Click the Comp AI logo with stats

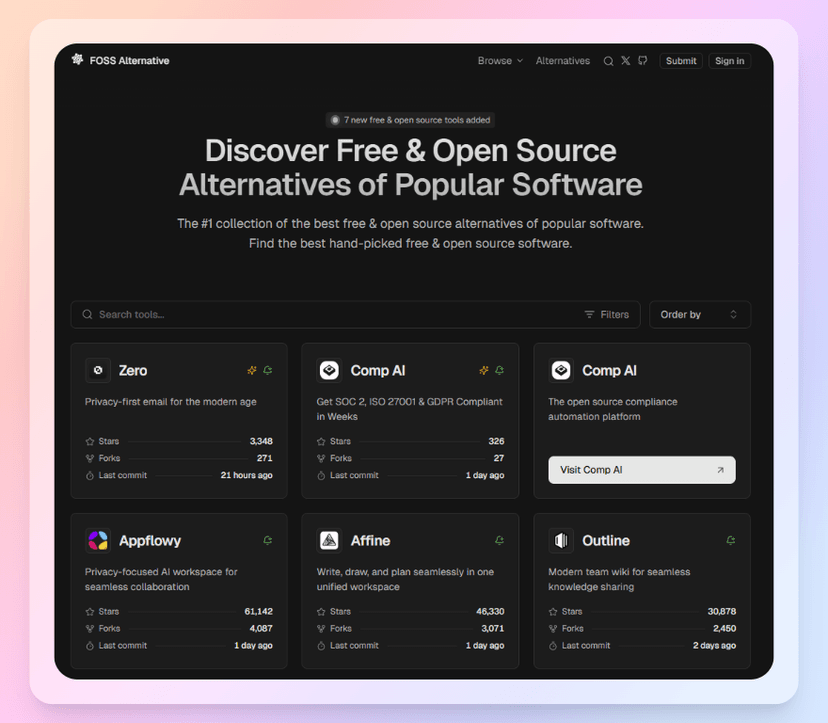click(x=330, y=370)
